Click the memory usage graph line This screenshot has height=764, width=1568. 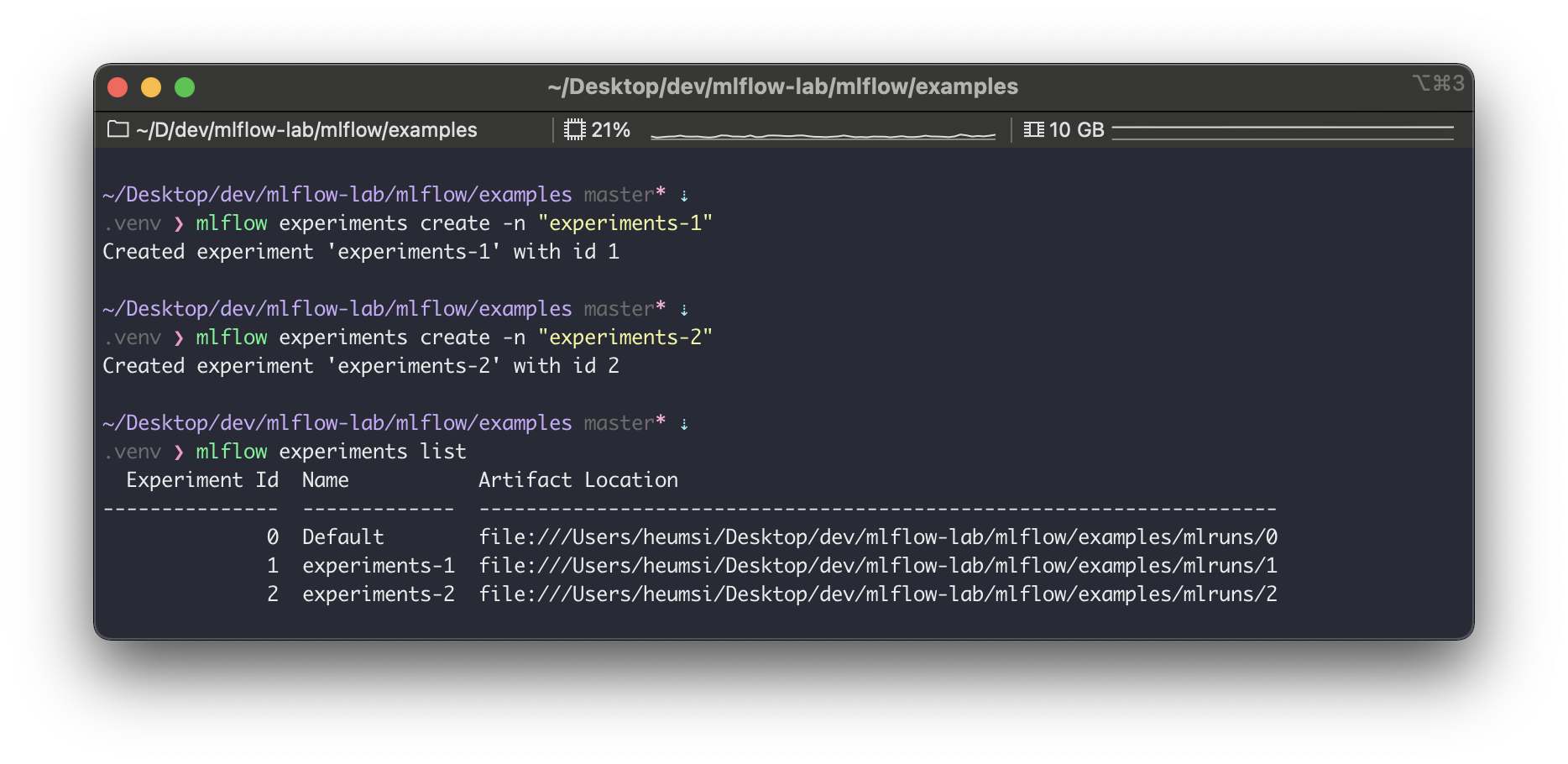coord(1283,133)
